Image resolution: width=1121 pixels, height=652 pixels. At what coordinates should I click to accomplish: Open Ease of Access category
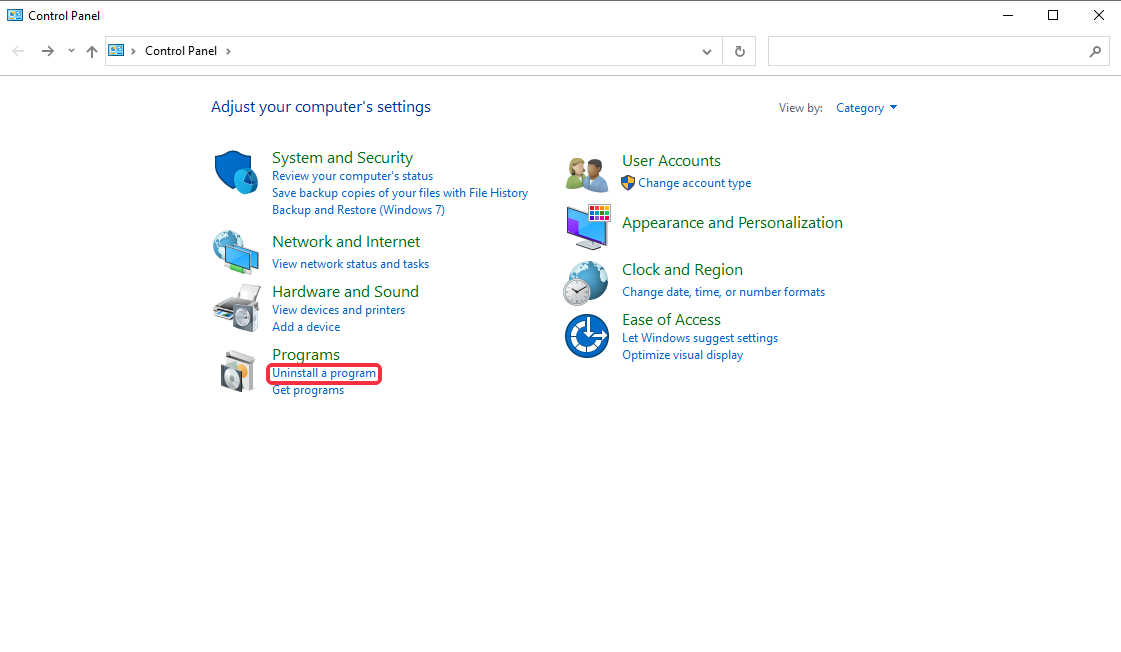(671, 320)
